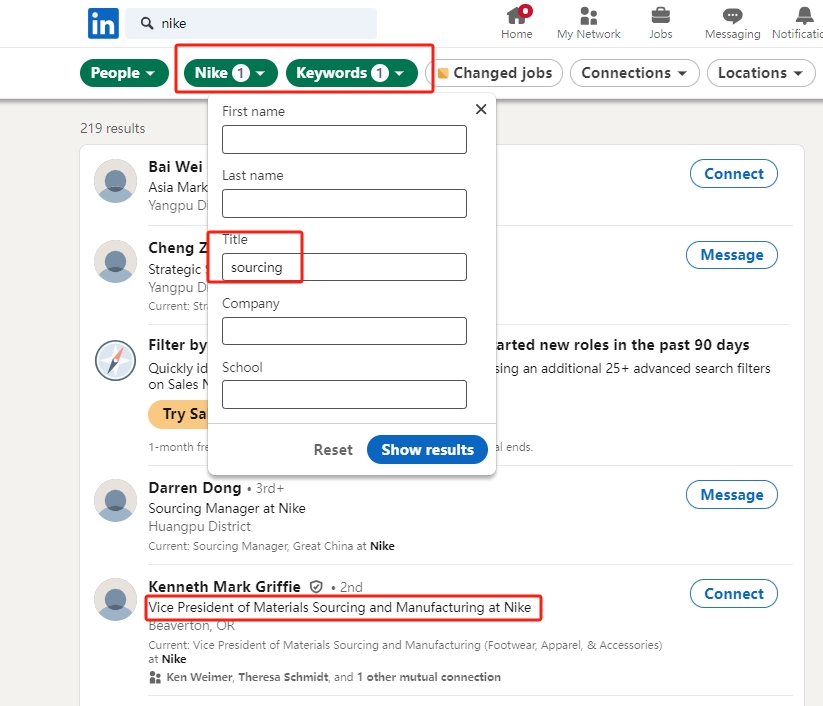Open Bai Wei's profile name link
The height and width of the screenshot is (706, 823).
coord(175,166)
